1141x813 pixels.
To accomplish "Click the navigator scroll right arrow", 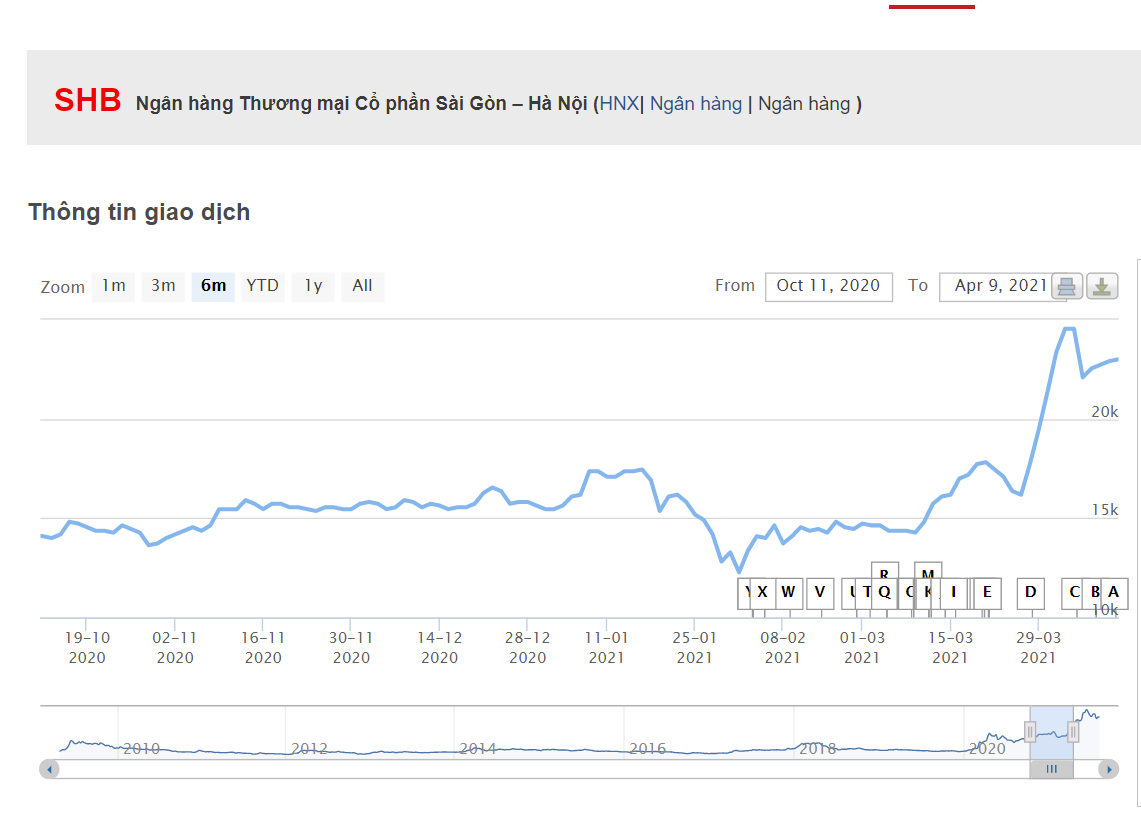I will (x=1108, y=769).
